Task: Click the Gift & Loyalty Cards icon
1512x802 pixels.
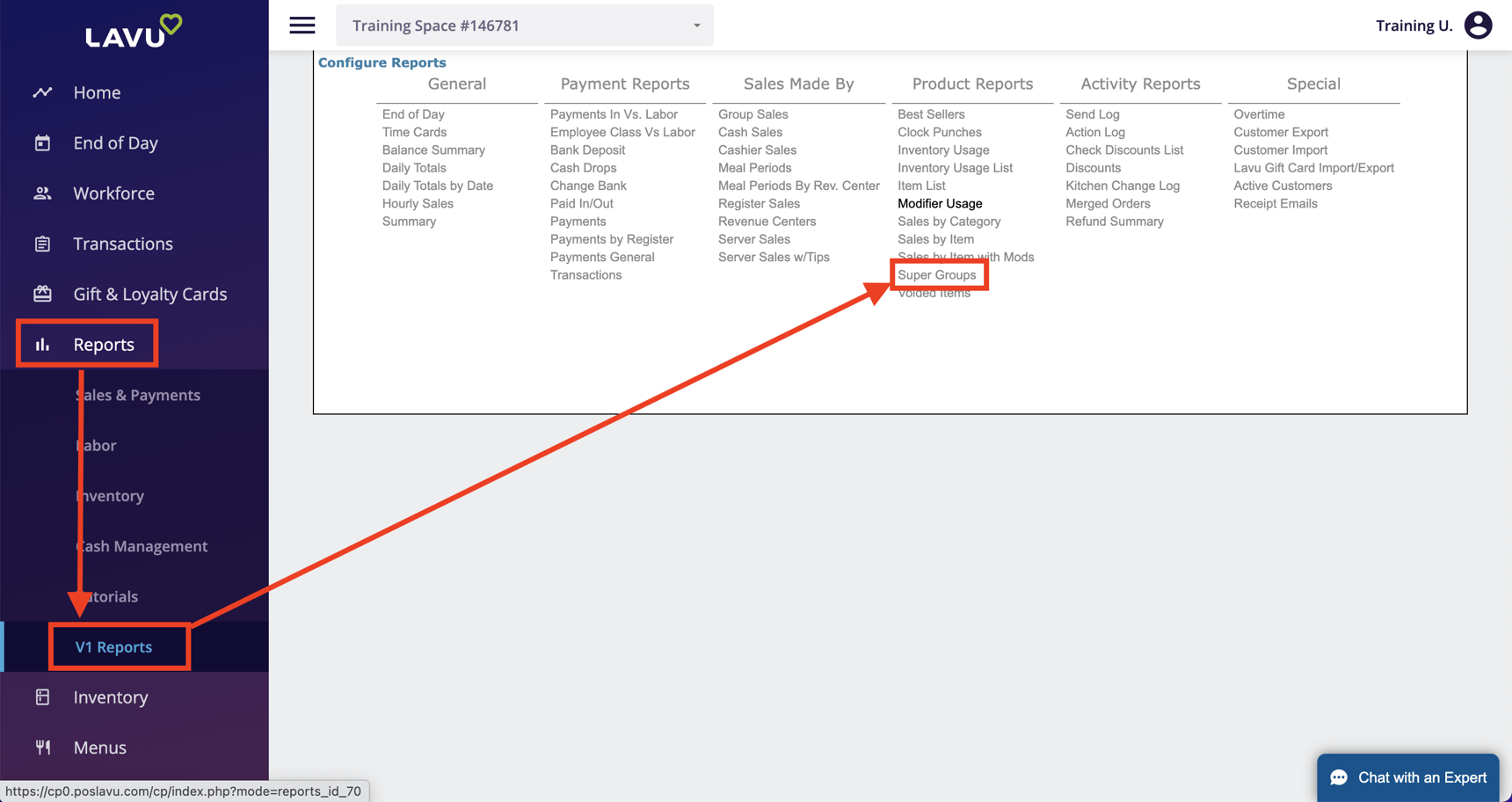Action: [42, 294]
